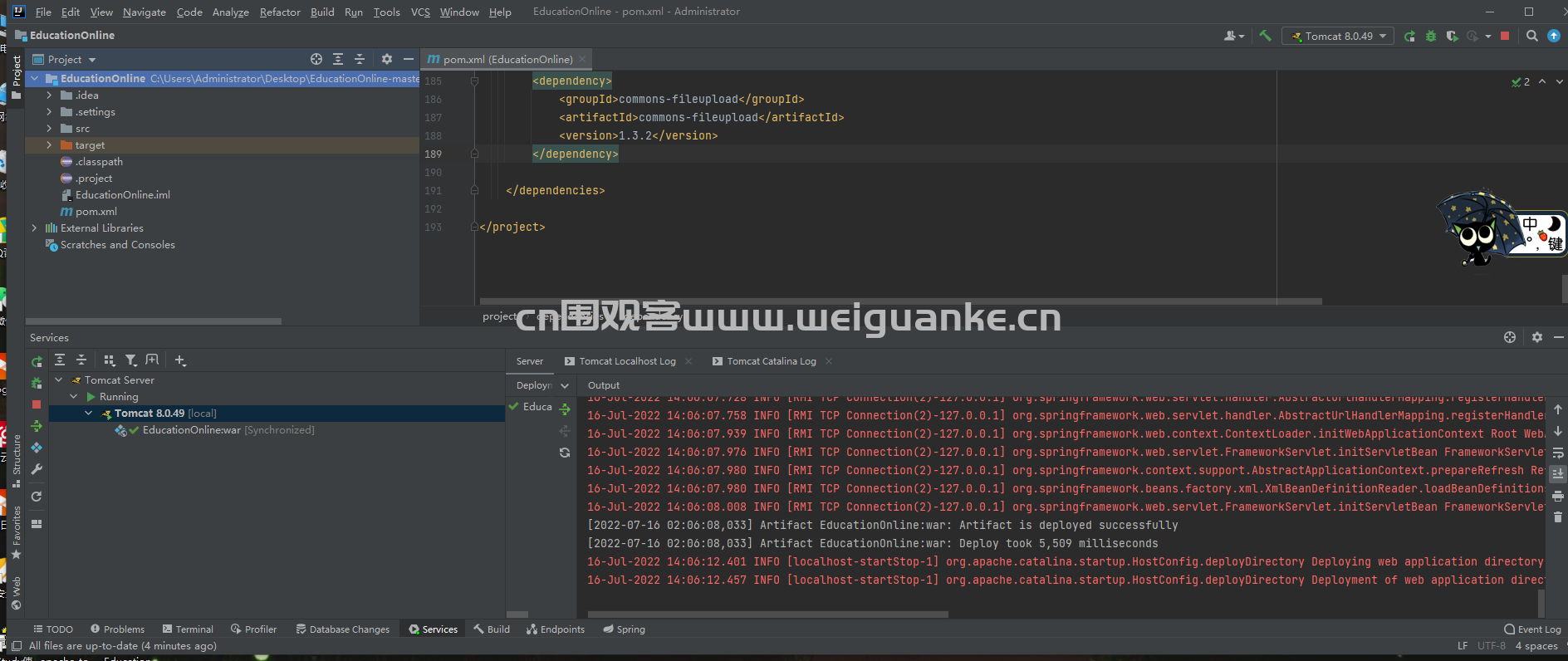The image size is (1568, 661).
Task: Open the VCS menu
Action: (x=420, y=12)
